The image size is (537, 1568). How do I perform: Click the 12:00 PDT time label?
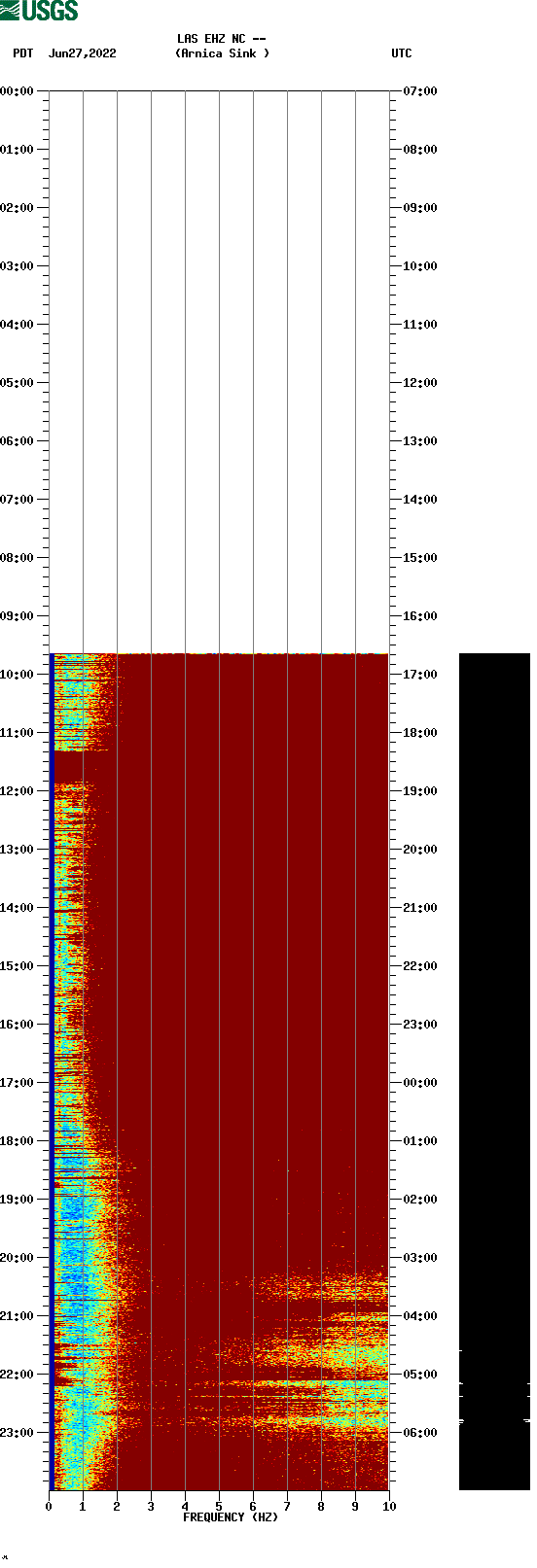(x=17, y=791)
